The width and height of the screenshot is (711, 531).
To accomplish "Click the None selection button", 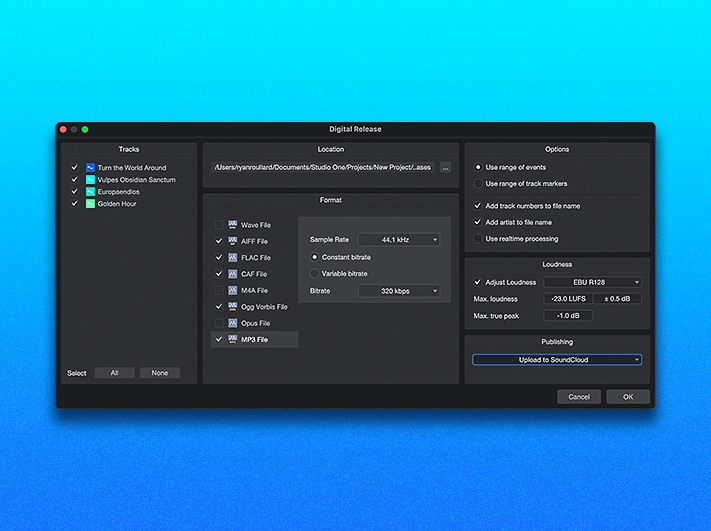I will [x=160, y=373].
